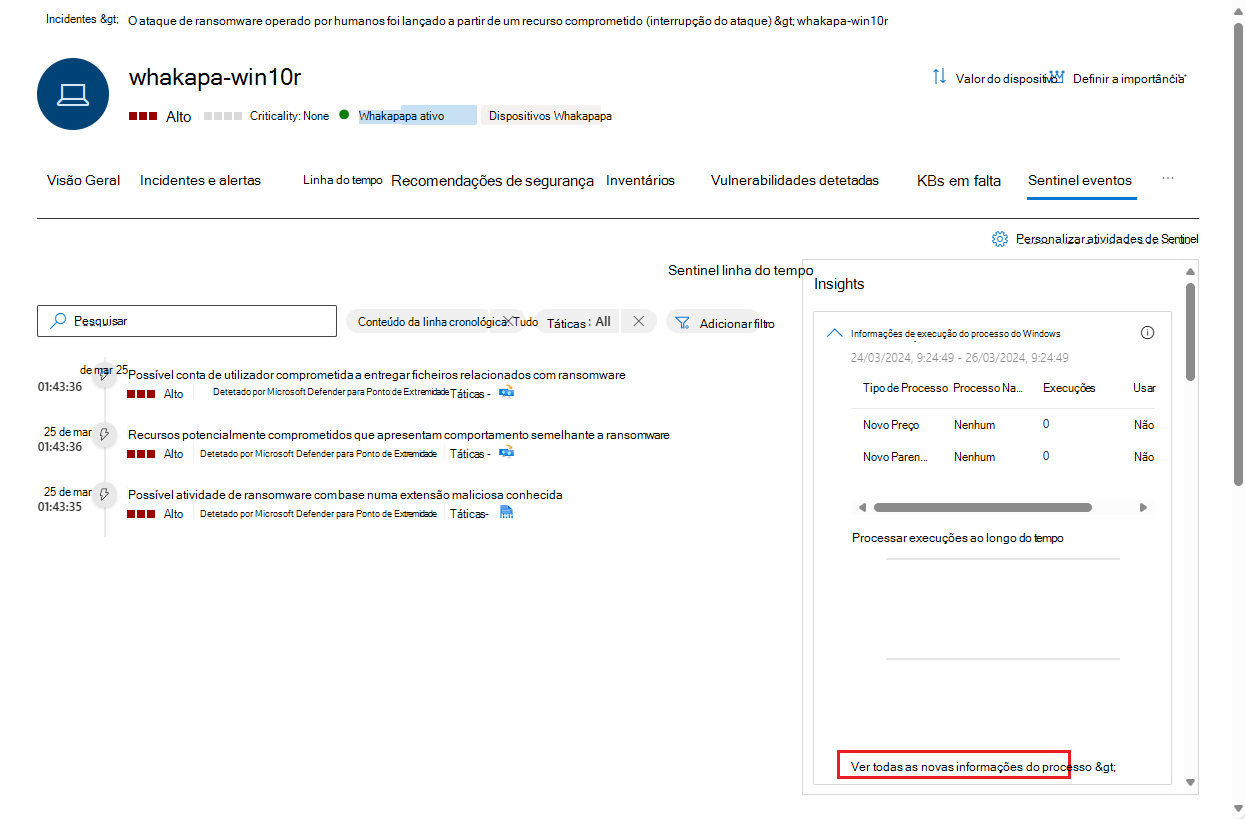Open alert Recursos potencialmente comprometidos
The image size is (1245, 819).
399,435
